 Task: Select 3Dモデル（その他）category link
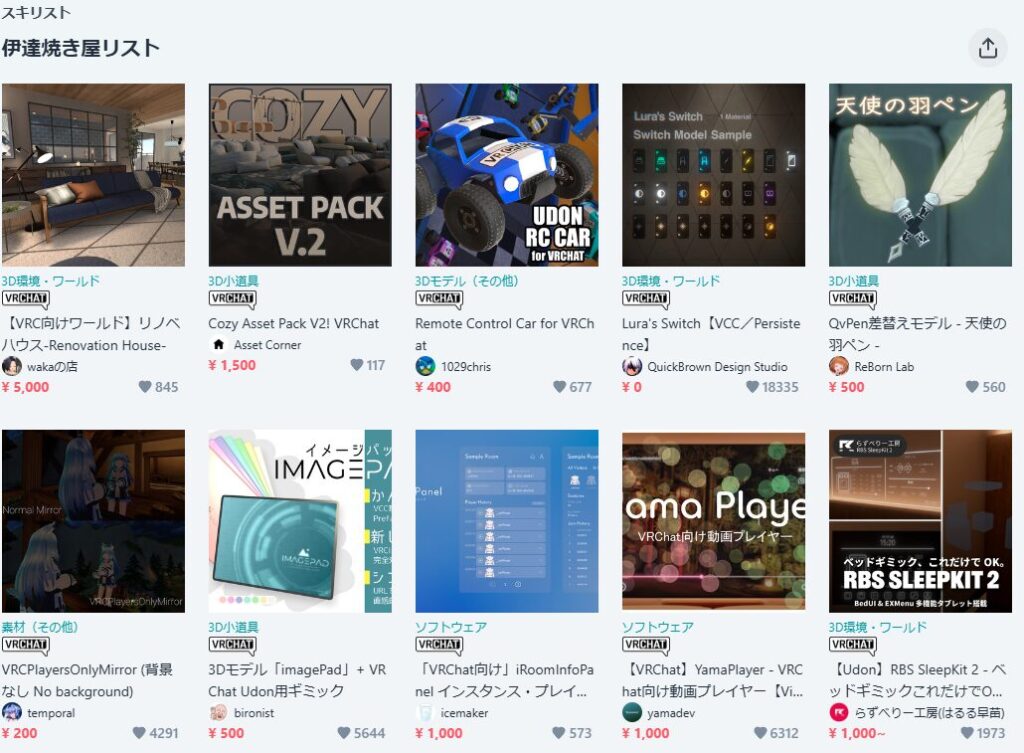tap(467, 281)
